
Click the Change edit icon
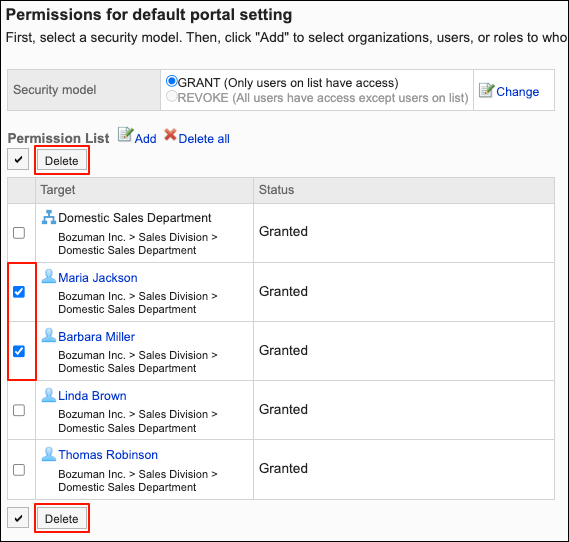(486, 90)
